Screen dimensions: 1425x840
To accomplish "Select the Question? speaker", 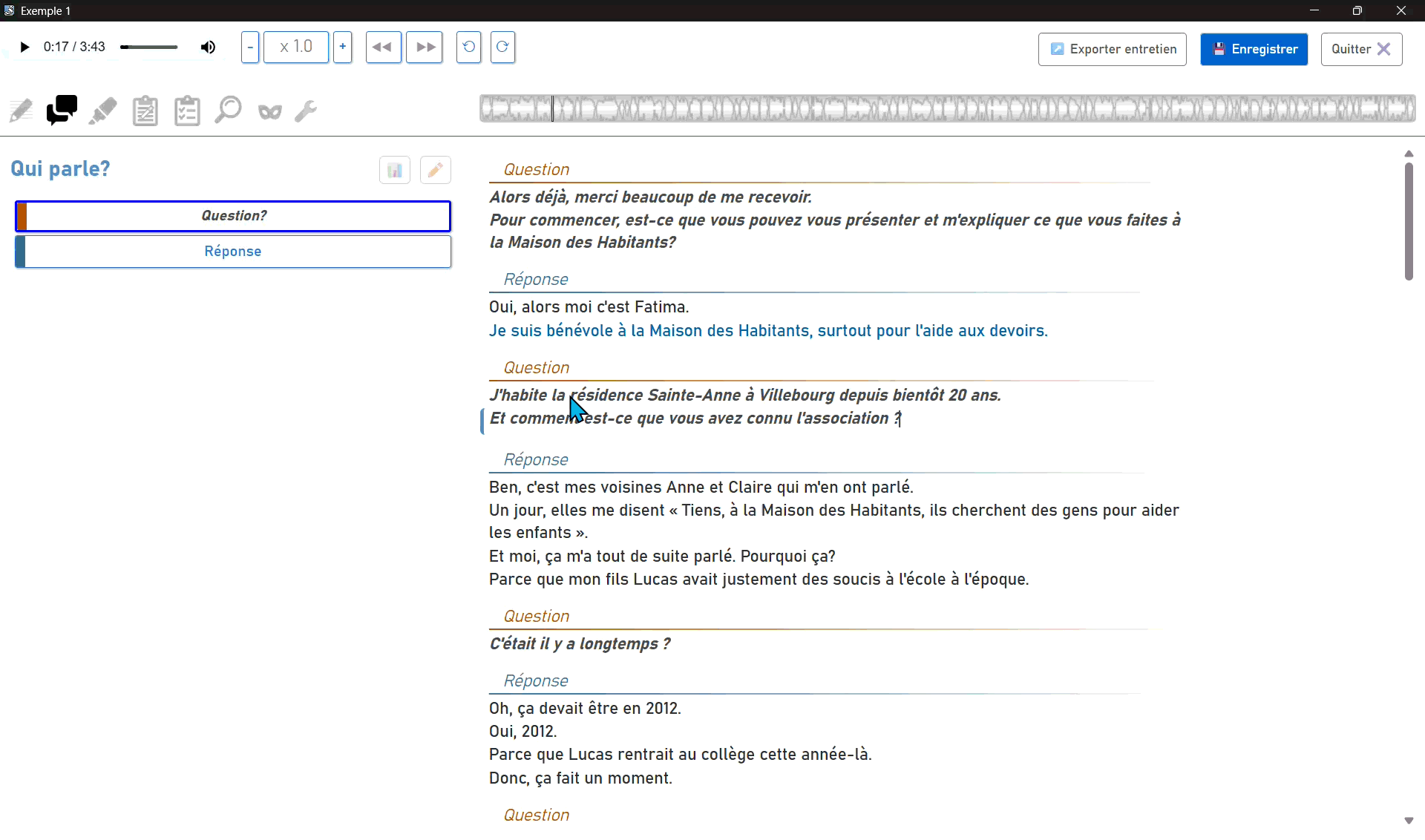I will [233, 216].
